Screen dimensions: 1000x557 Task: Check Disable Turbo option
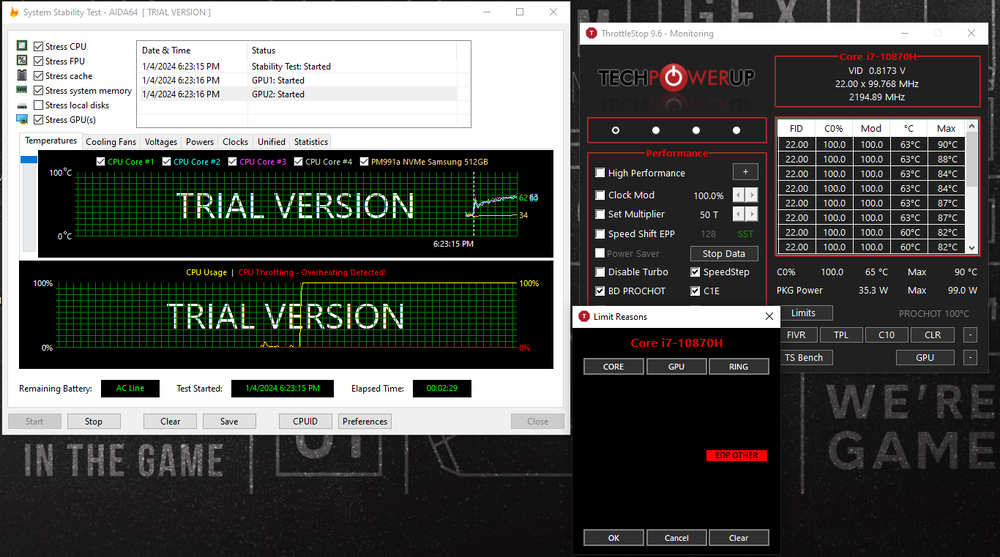coord(600,272)
